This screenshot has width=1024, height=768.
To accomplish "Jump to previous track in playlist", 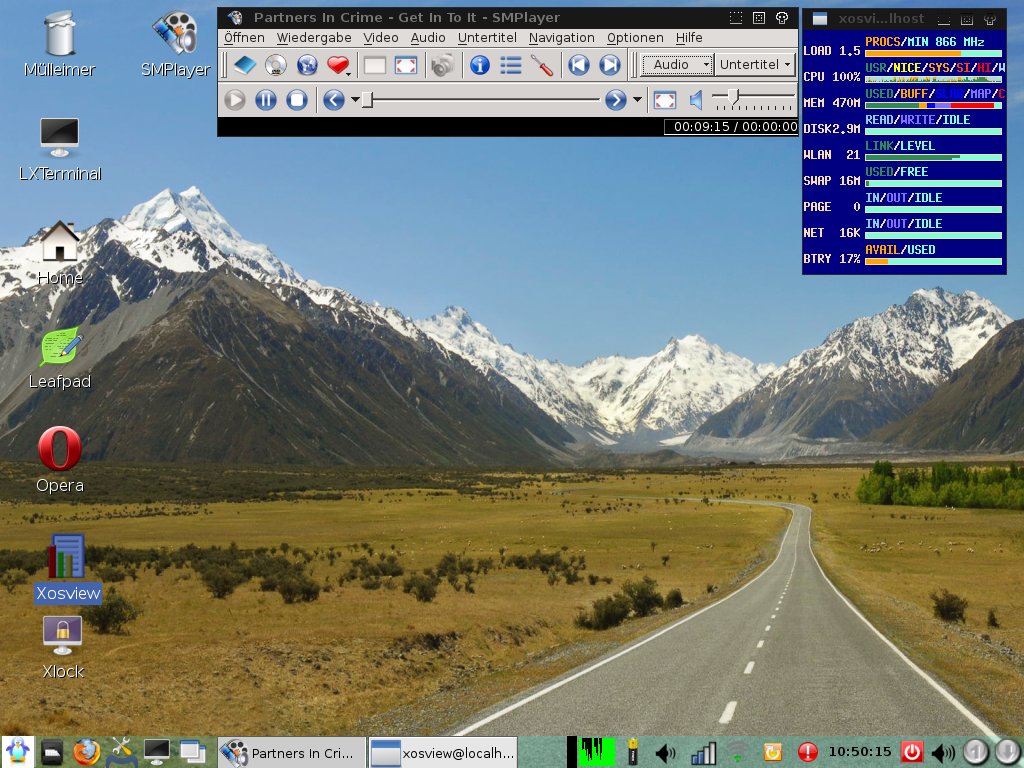I will (578, 66).
